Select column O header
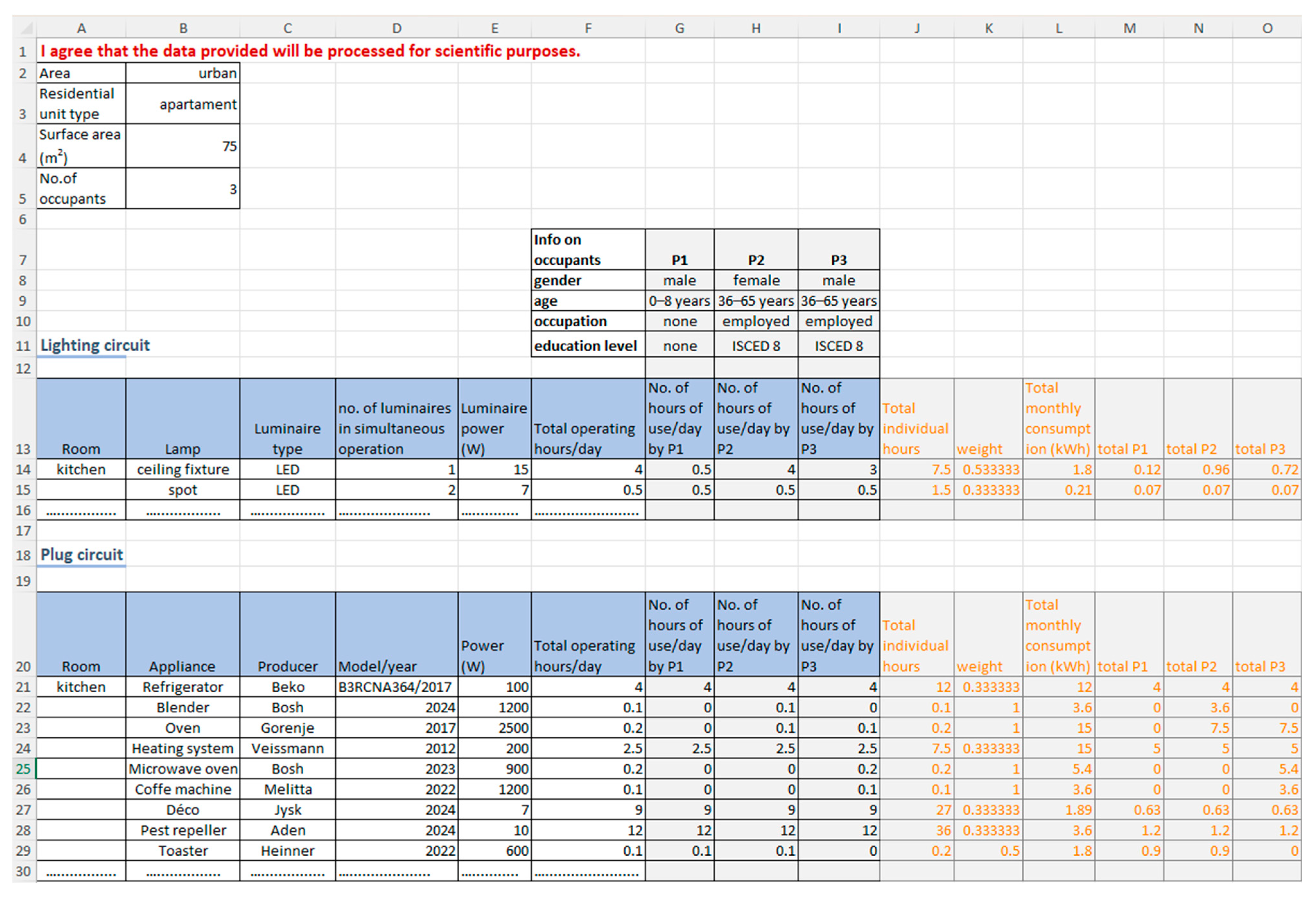 click(1267, 28)
